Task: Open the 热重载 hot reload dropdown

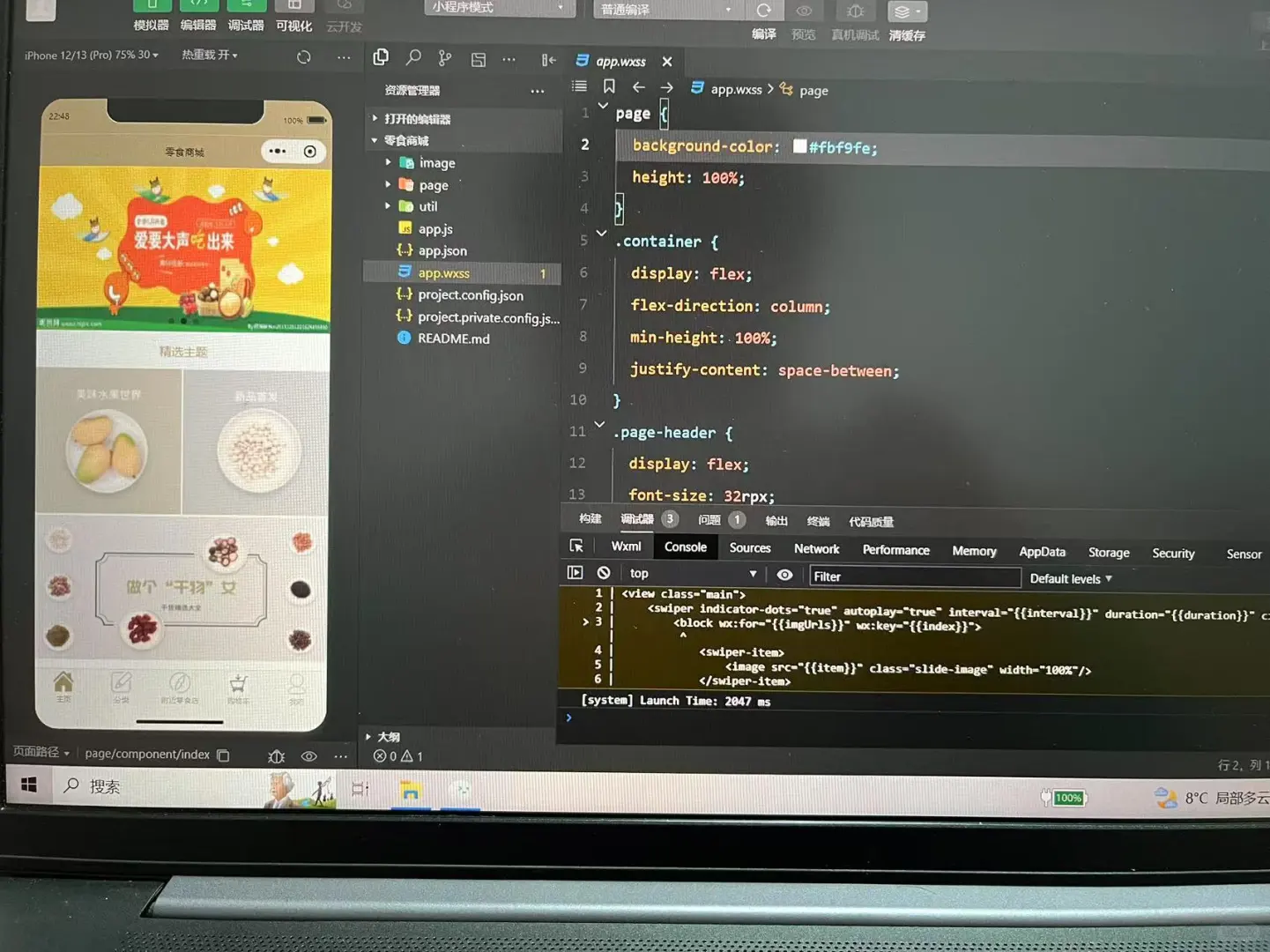Action: coord(210,55)
